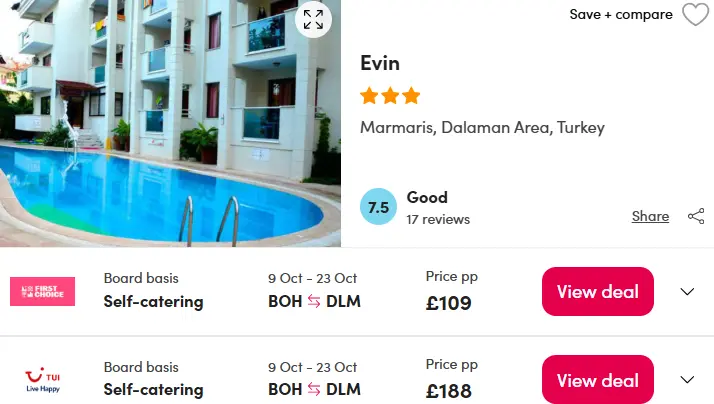Click the swap arrows in TUI flight

[x=314, y=389]
